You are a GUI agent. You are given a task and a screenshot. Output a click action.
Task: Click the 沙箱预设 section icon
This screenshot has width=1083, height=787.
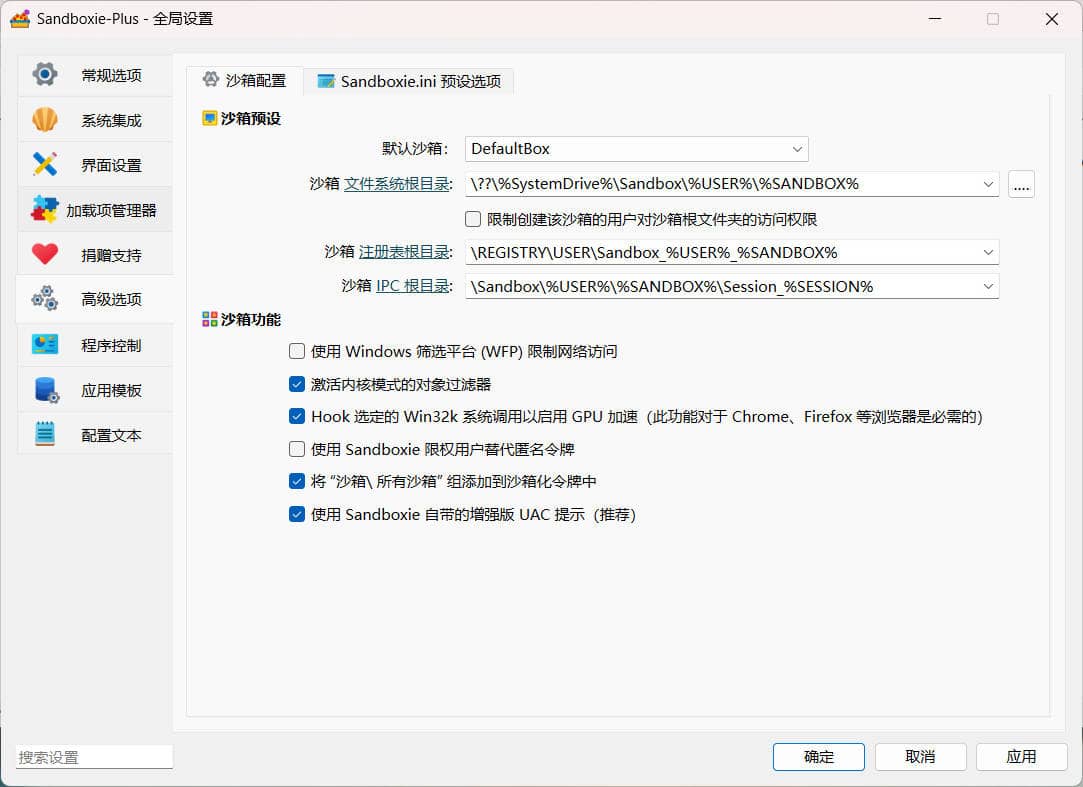209,118
